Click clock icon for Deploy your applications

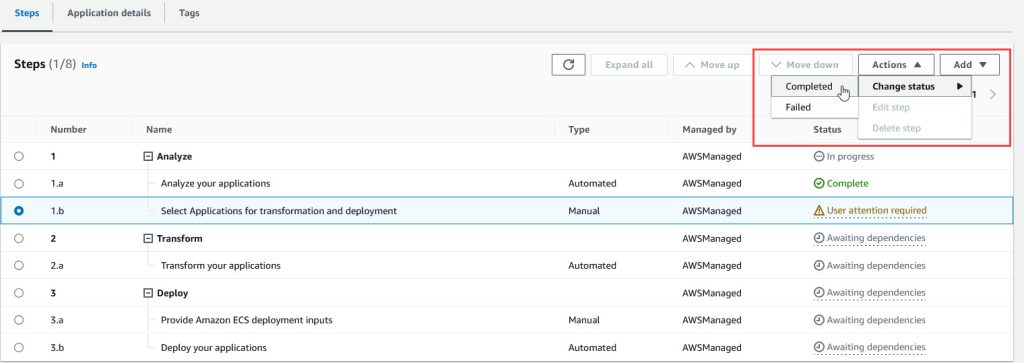click(x=818, y=347)
